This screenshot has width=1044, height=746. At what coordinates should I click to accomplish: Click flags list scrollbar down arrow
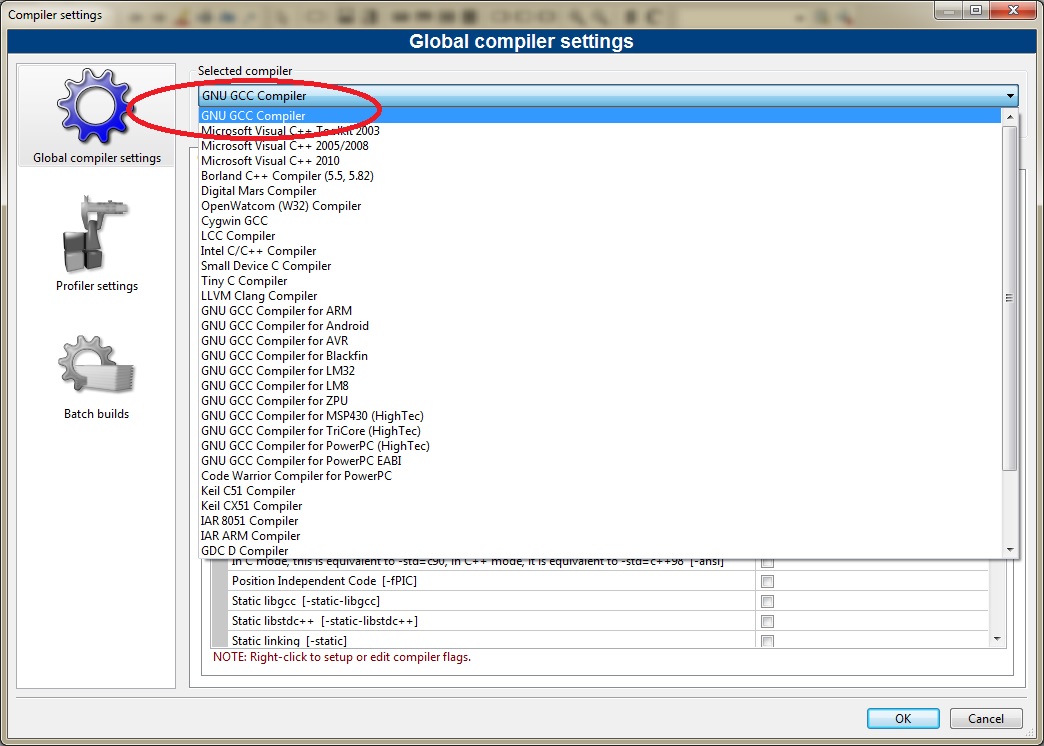pos(997,639)
